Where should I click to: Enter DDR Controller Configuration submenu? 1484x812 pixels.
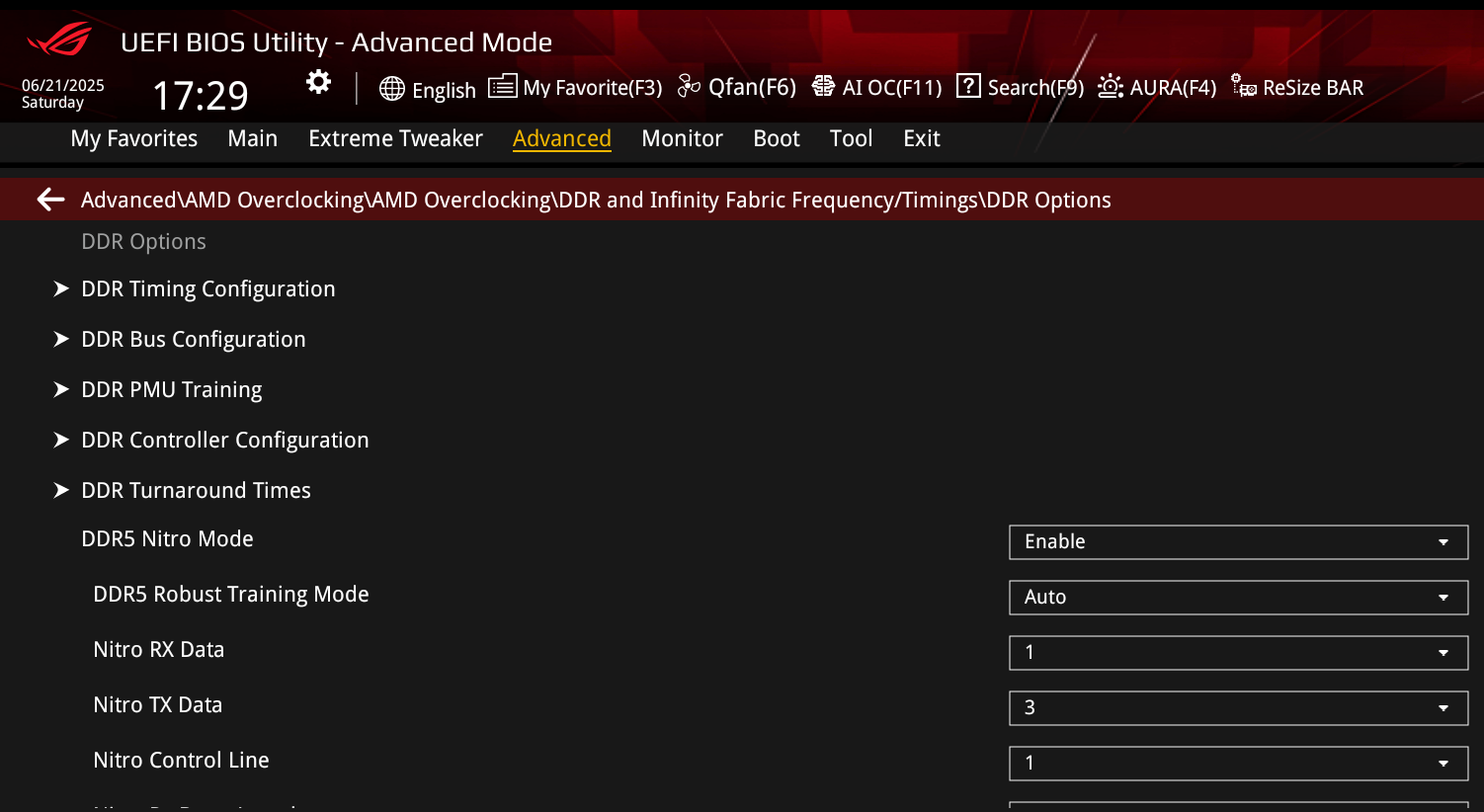pos(225,440)
